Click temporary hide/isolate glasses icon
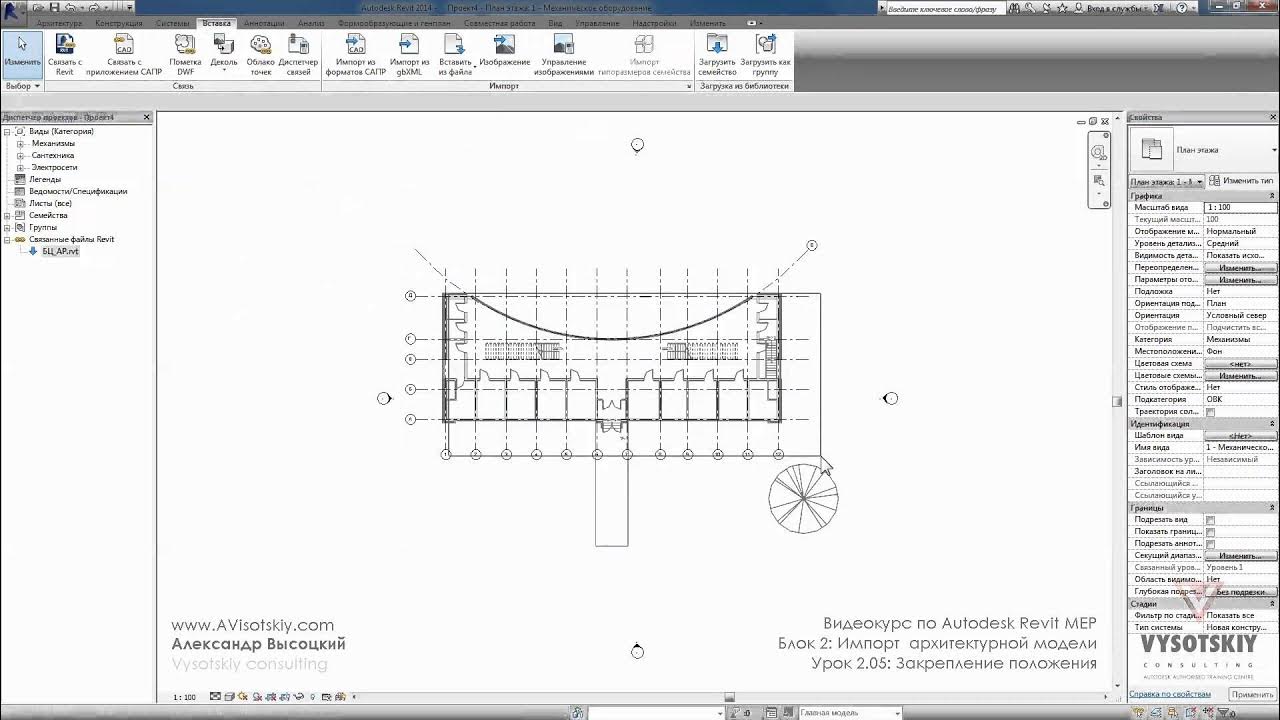Viewport: 1280px width, 720px height. point(300,697)
